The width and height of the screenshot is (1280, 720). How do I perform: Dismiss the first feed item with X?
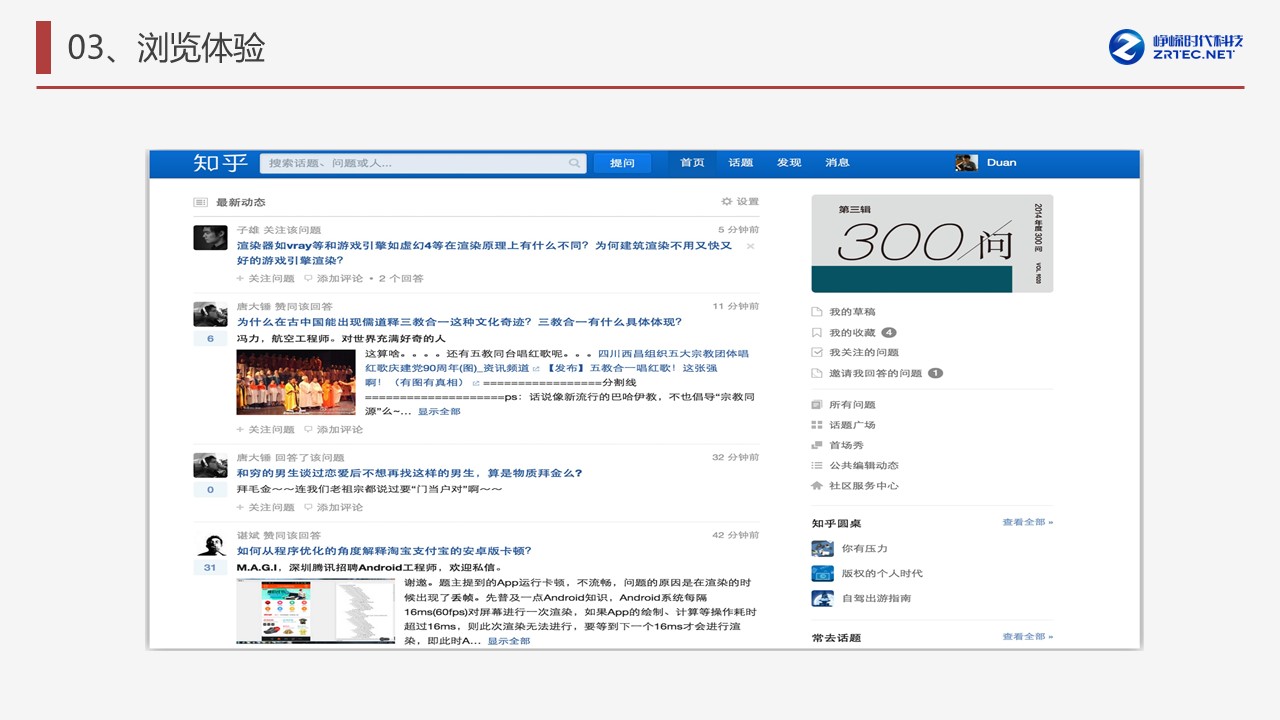coord(750,246)
